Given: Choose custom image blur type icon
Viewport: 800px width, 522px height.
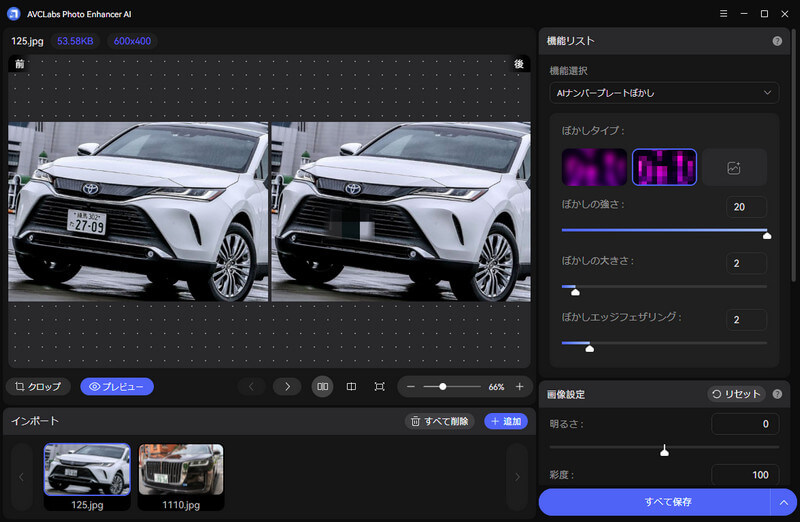Looking at the screenshot, I should [x=734, y=167].
